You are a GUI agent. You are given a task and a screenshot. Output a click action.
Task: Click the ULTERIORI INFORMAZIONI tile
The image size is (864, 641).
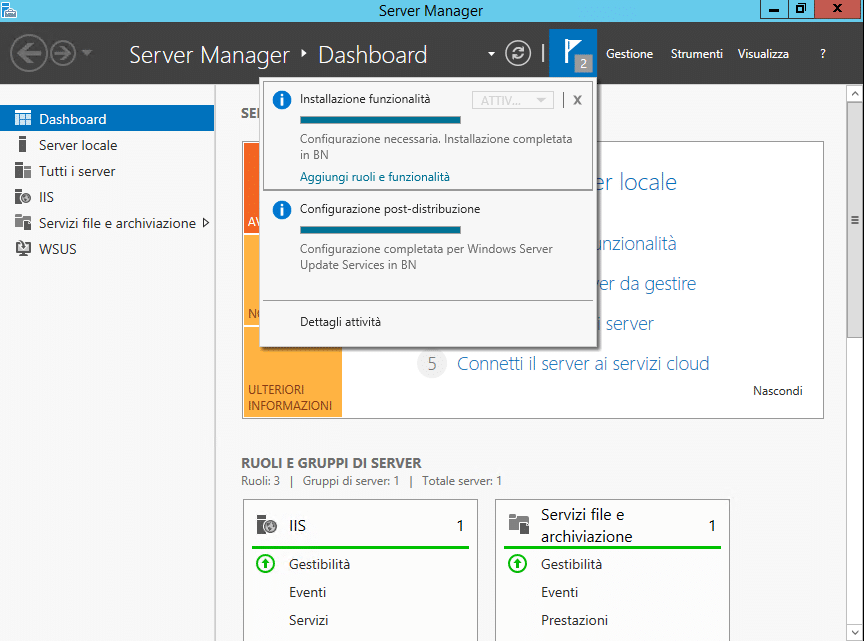coord(293,372)
